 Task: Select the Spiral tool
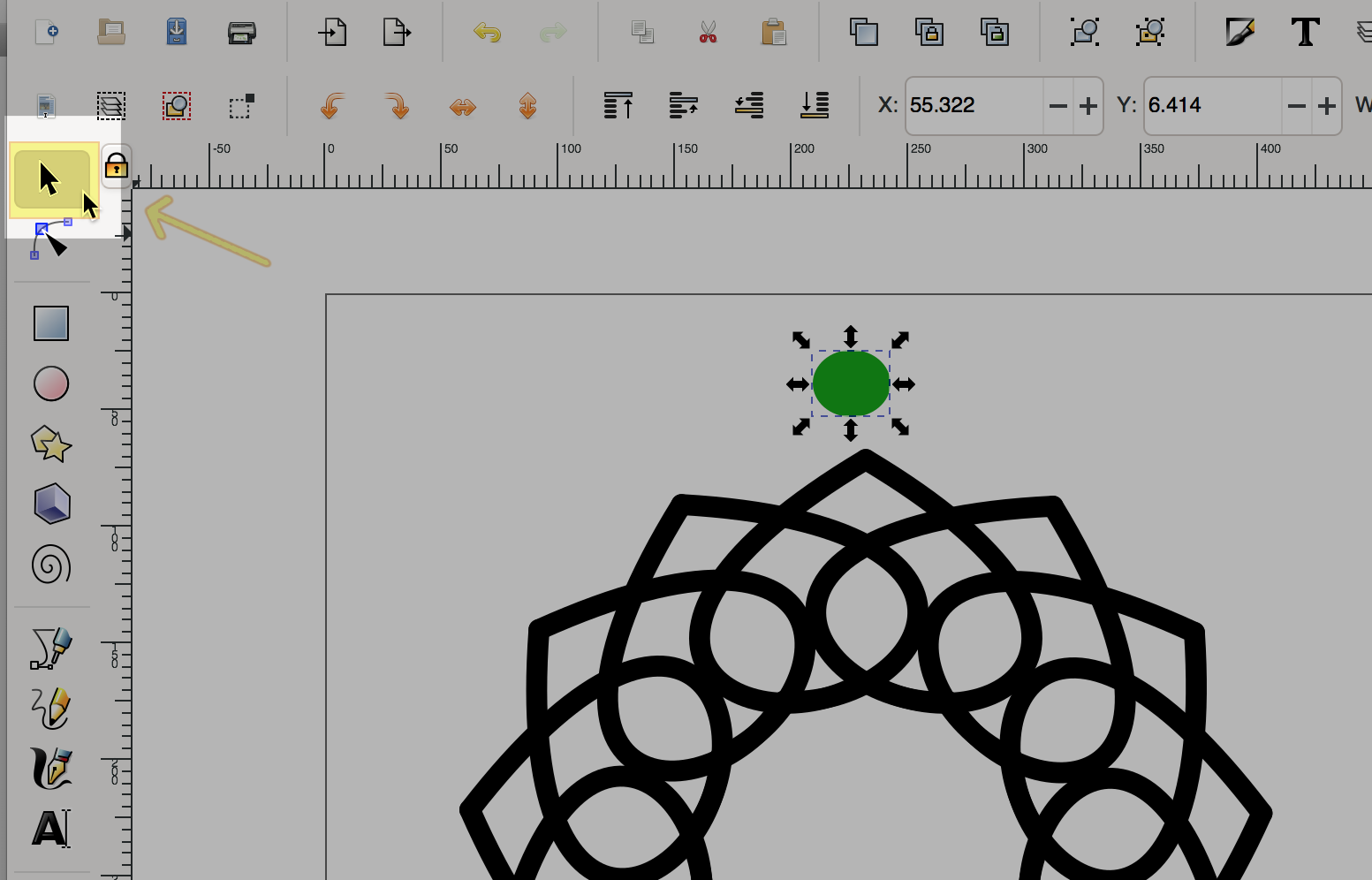pos(51,564)
